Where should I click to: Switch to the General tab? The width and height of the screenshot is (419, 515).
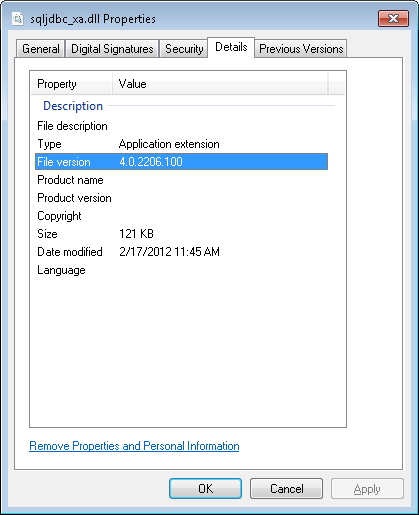41,49
